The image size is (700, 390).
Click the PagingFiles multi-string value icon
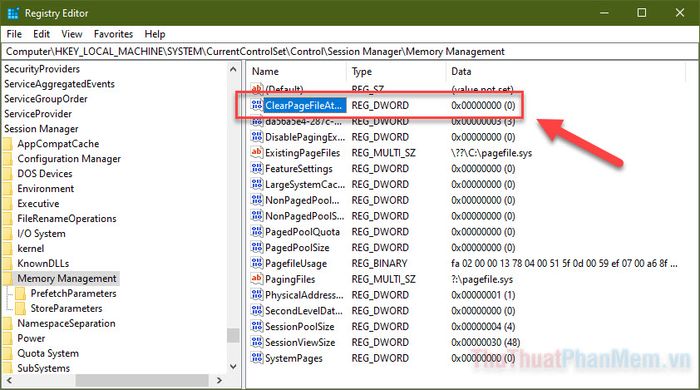257,279
